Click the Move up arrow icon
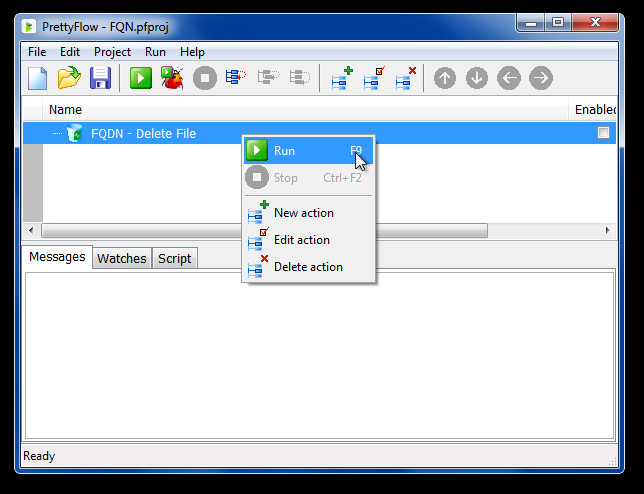This screenshot has width=644, height=494. coord(445,78)
